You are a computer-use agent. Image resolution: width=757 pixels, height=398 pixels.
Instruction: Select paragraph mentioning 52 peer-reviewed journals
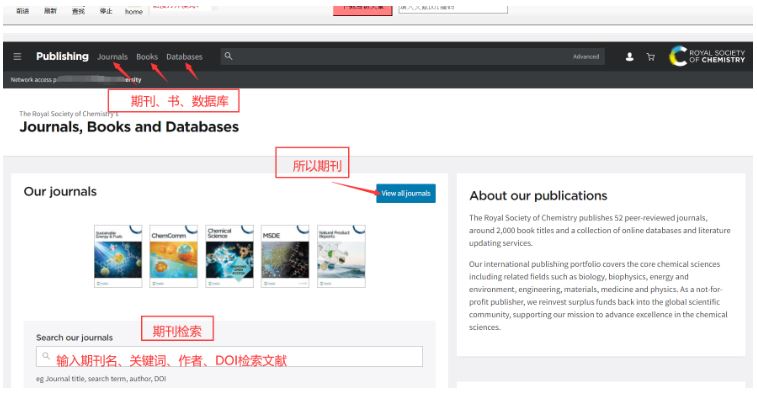[600, 230]
